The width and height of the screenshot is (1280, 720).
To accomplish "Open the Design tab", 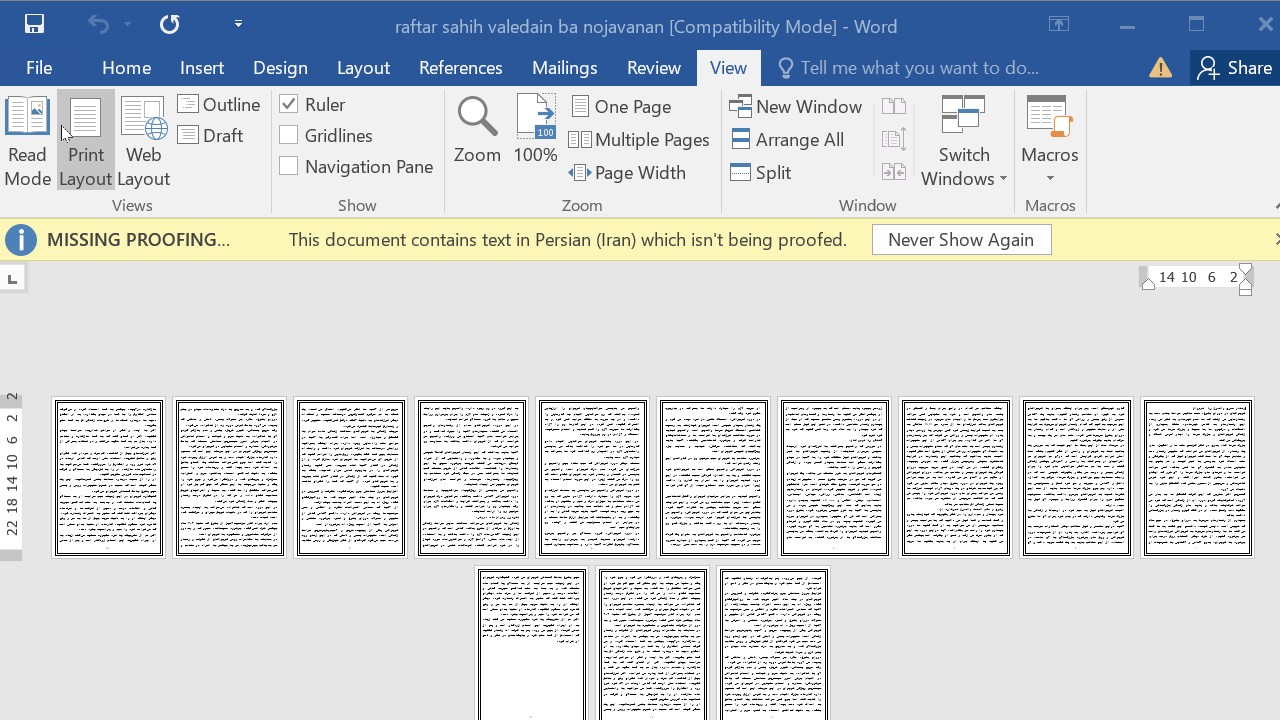I will click(280, 68).
